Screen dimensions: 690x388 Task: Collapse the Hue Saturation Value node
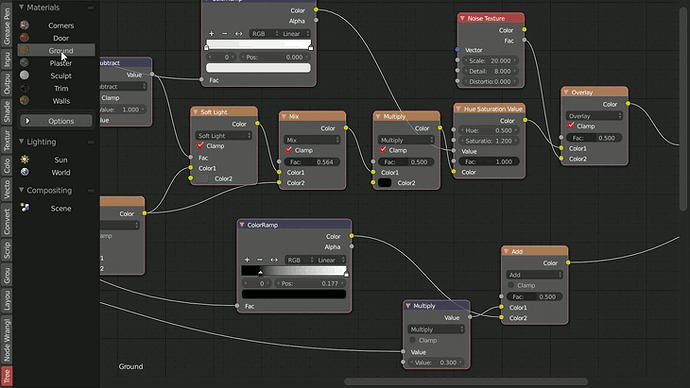pyautogui.click(x=459, y=109)
